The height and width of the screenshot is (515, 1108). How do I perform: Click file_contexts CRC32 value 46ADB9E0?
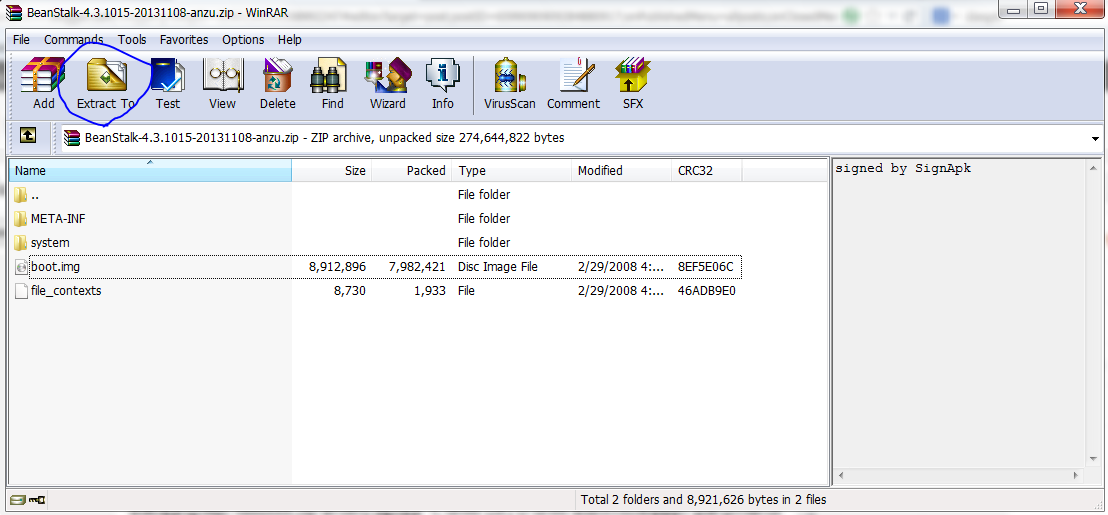707,290
